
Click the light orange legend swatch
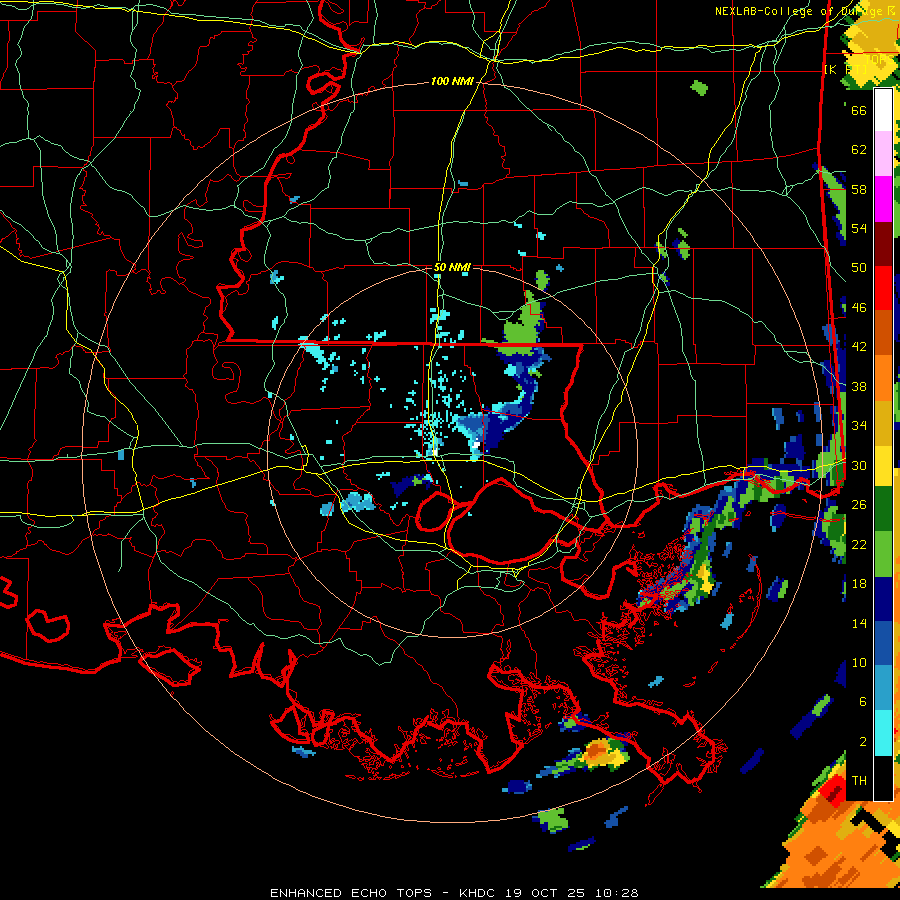883,378
